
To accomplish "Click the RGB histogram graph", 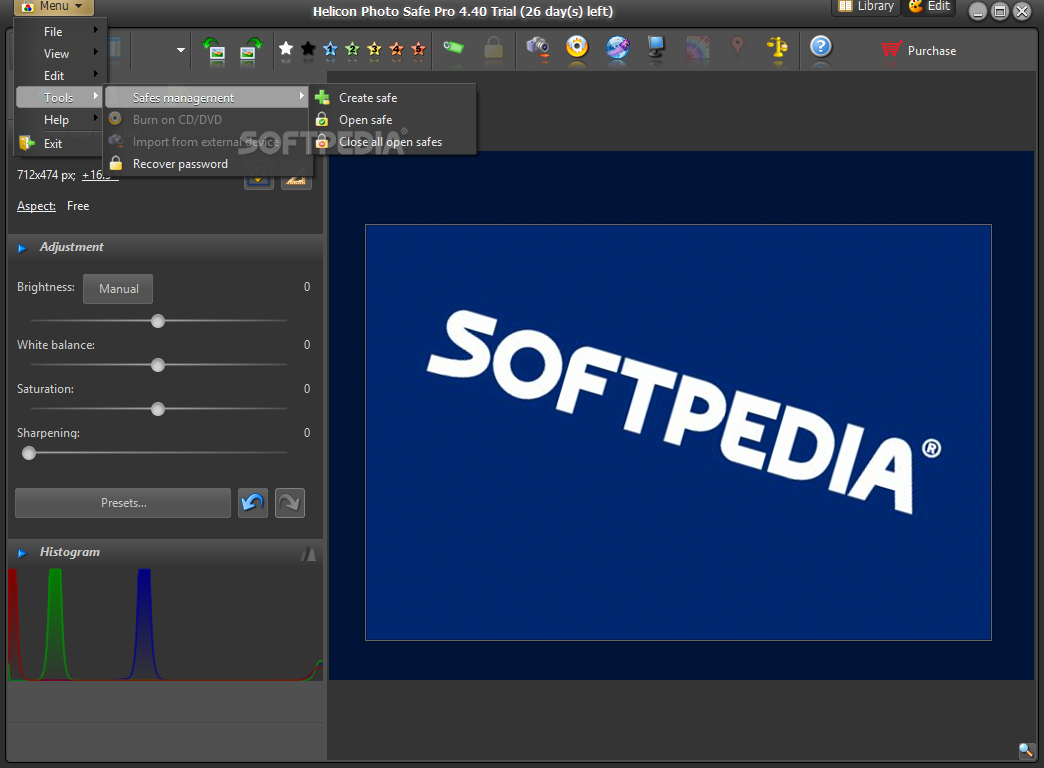I will pyautogui.click(x=165, y=624).
